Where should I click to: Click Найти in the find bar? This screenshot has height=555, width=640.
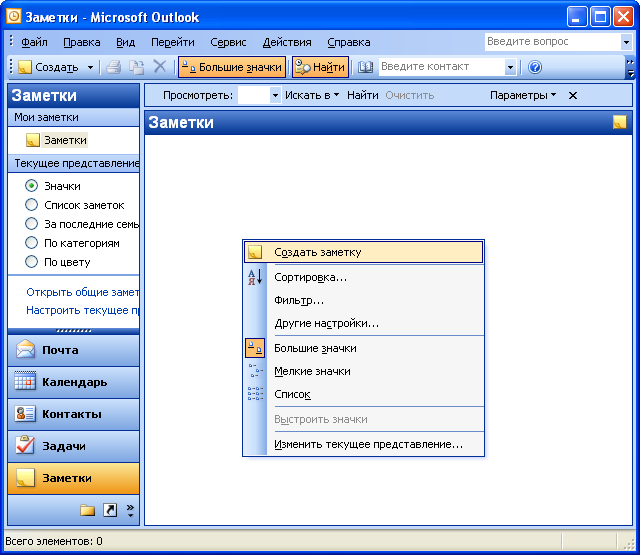point(362,95)
